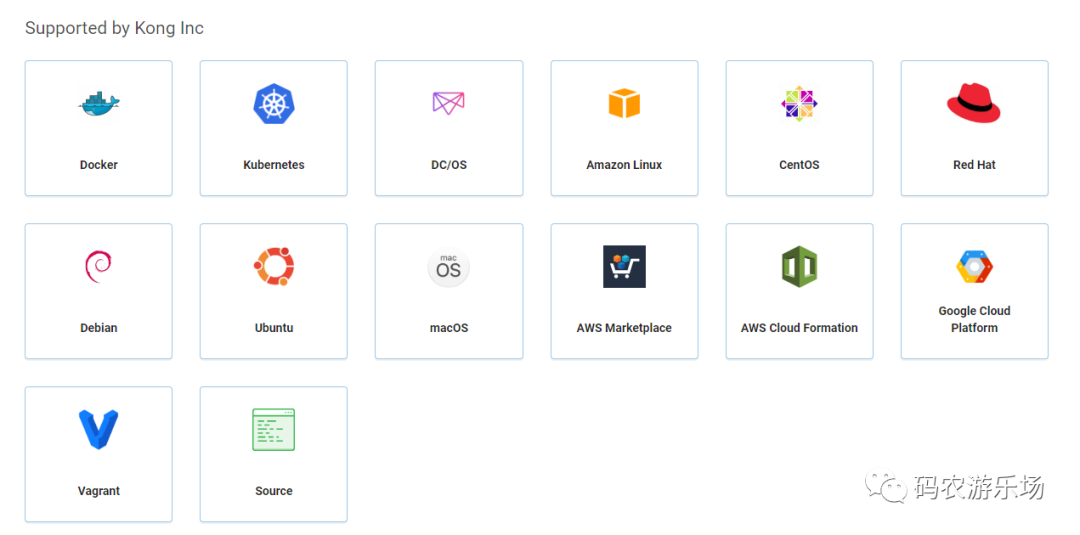Click the Supported by Kong Inc heading
1080x535 pixels.
point(114,28)
